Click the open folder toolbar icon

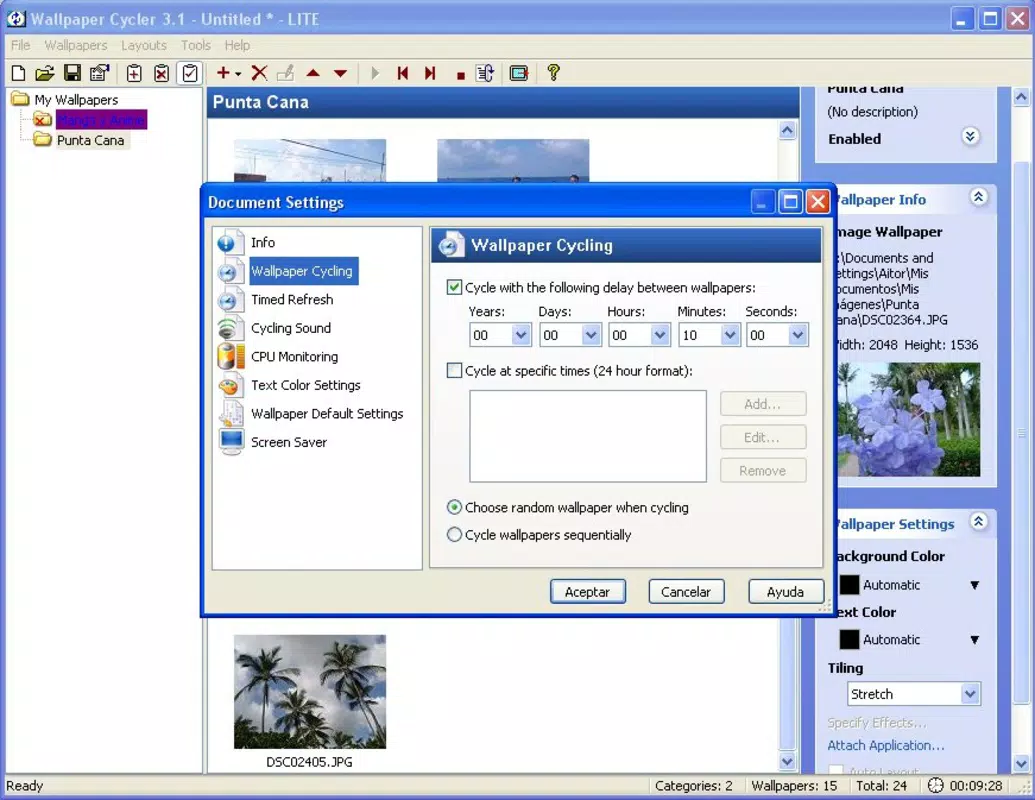tap(45, 73)
